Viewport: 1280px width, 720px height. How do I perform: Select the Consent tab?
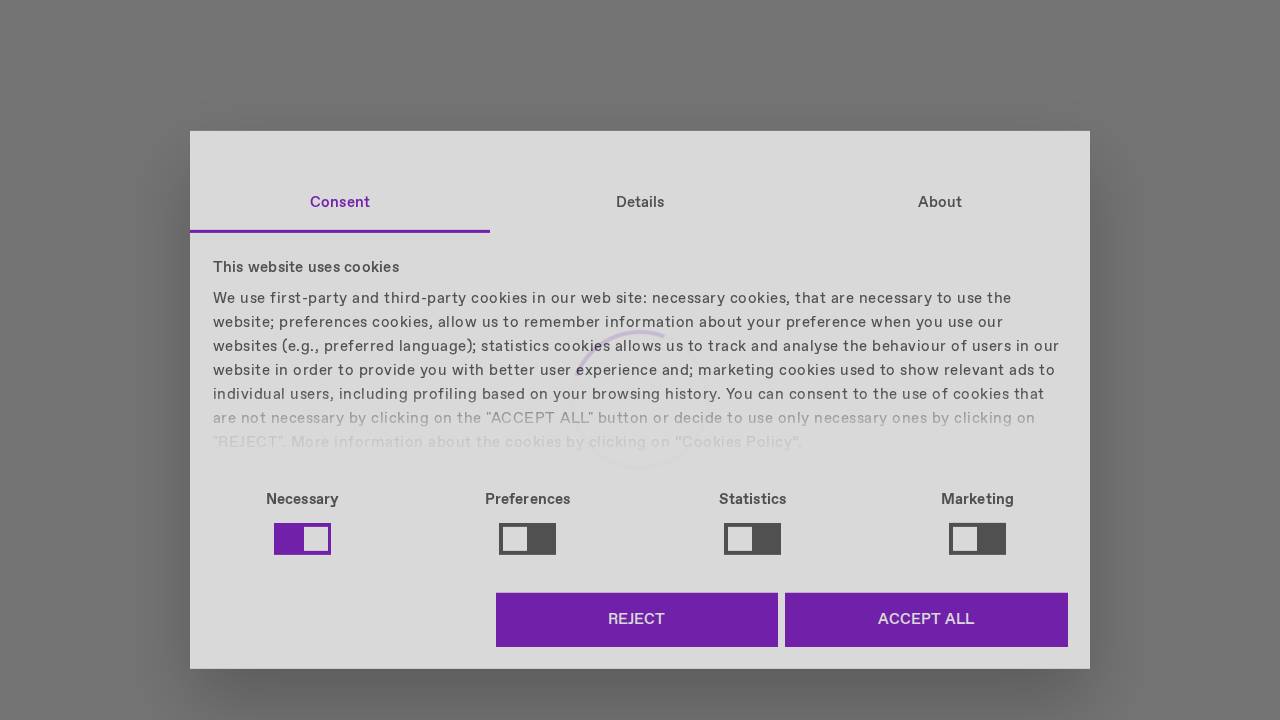click(x=339, y=202)
